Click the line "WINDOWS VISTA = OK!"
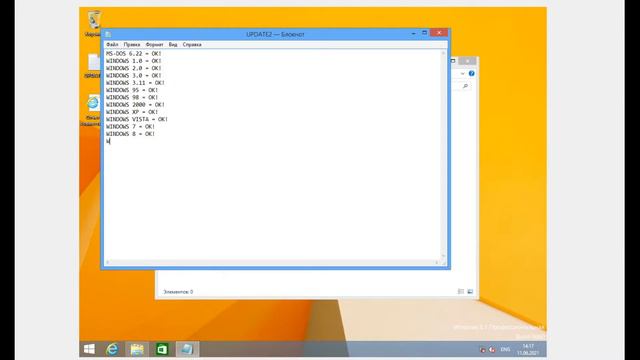Screen dimensions: 640x360 click(x=137, y=119)
